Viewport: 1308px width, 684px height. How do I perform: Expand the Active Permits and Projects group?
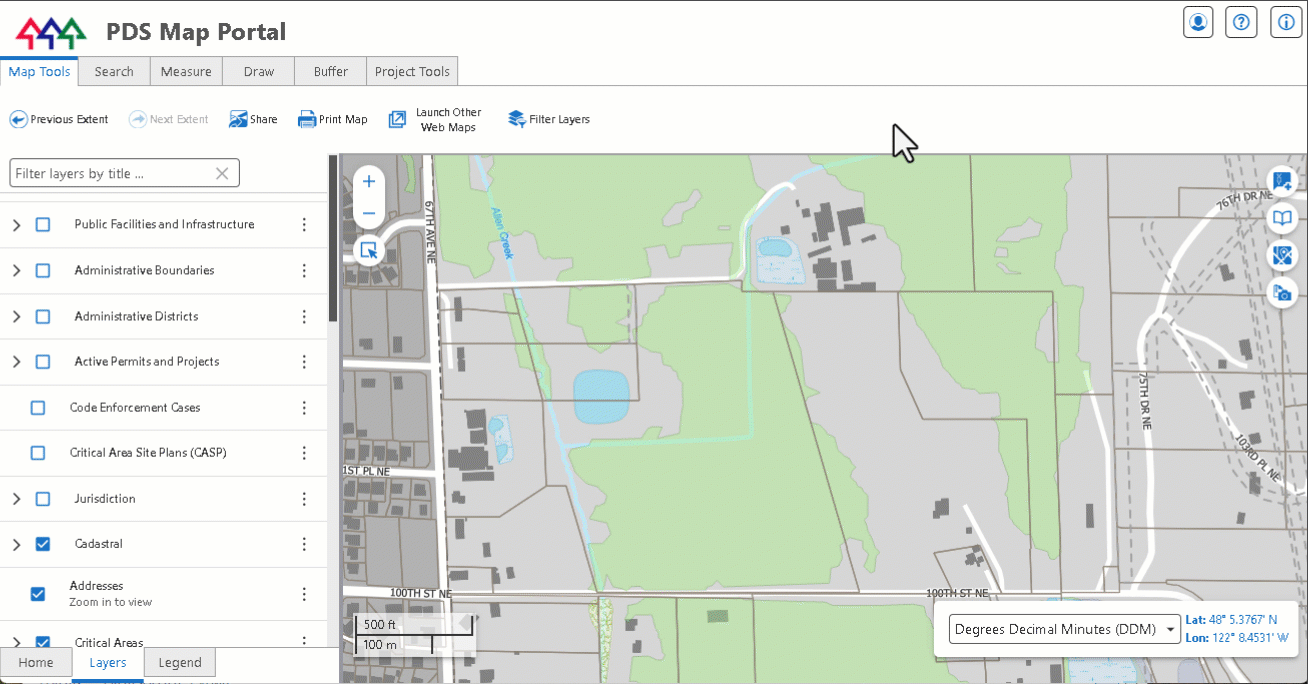pyautogui.click(x=16, y=362)
